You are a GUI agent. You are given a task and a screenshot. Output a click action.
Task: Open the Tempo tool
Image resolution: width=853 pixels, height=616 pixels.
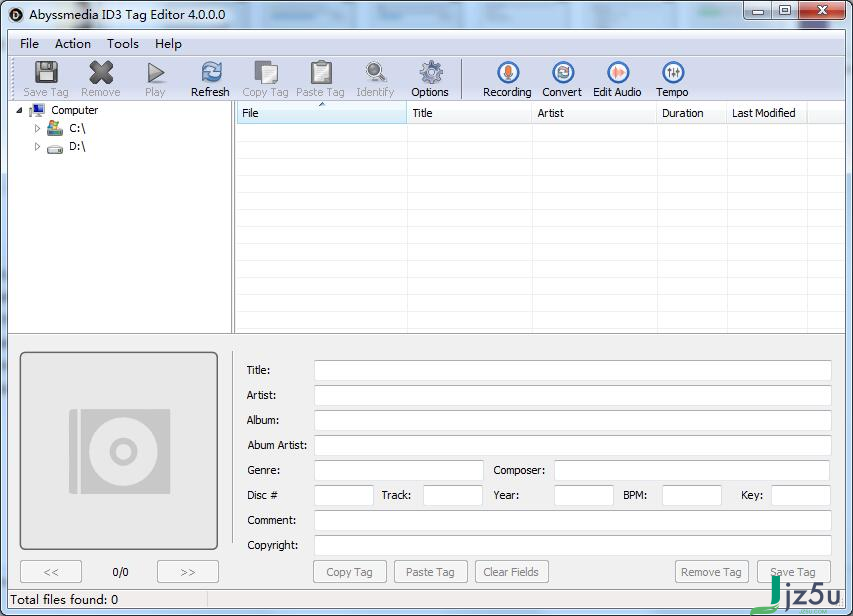(x=672, y=72)
